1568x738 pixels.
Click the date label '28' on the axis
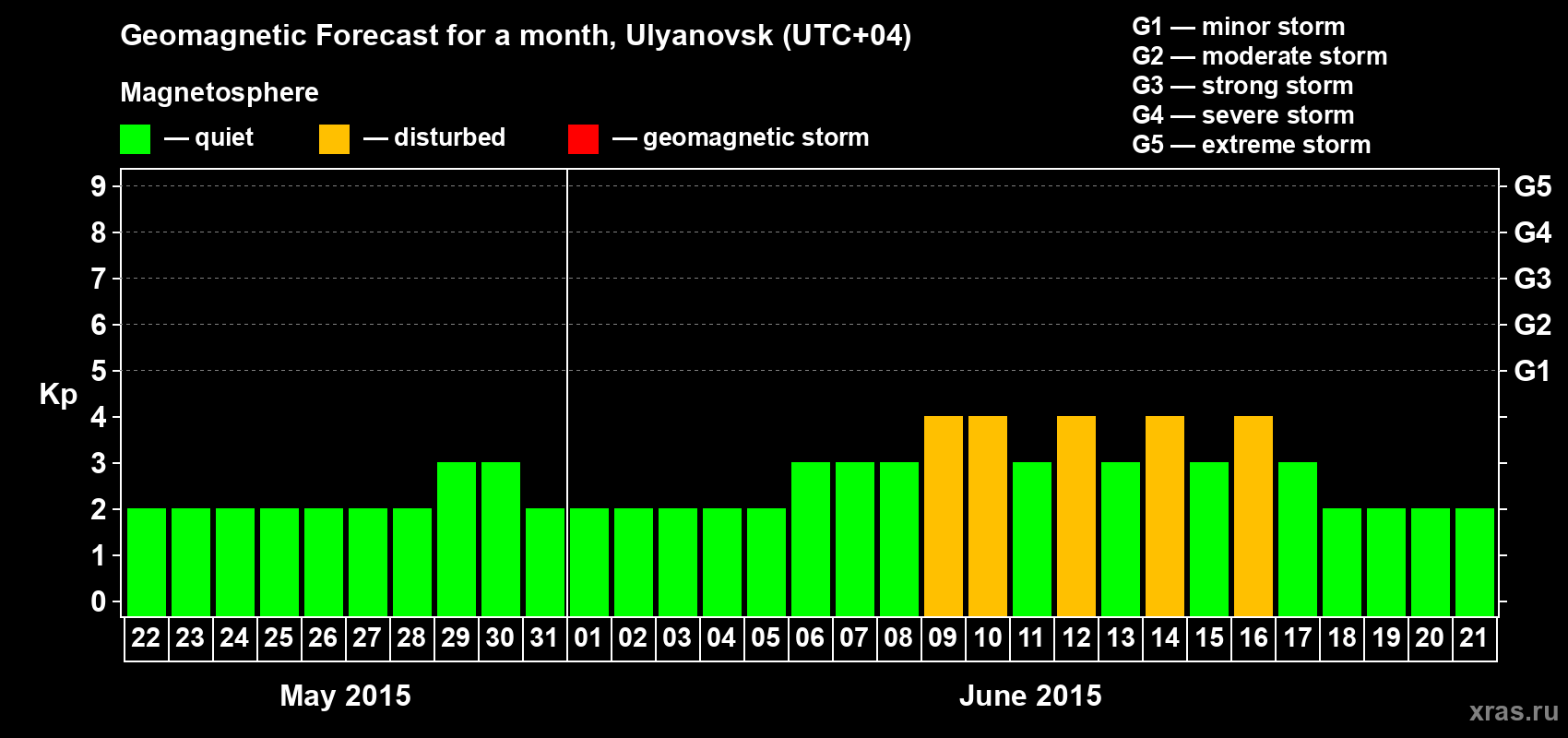pyautogui.click(x=411, y=638)
